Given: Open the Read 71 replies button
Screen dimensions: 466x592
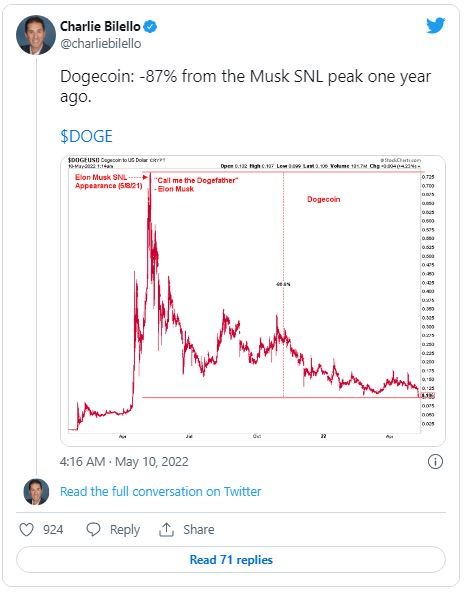Looking at the screenshot, I should (231, 559).
